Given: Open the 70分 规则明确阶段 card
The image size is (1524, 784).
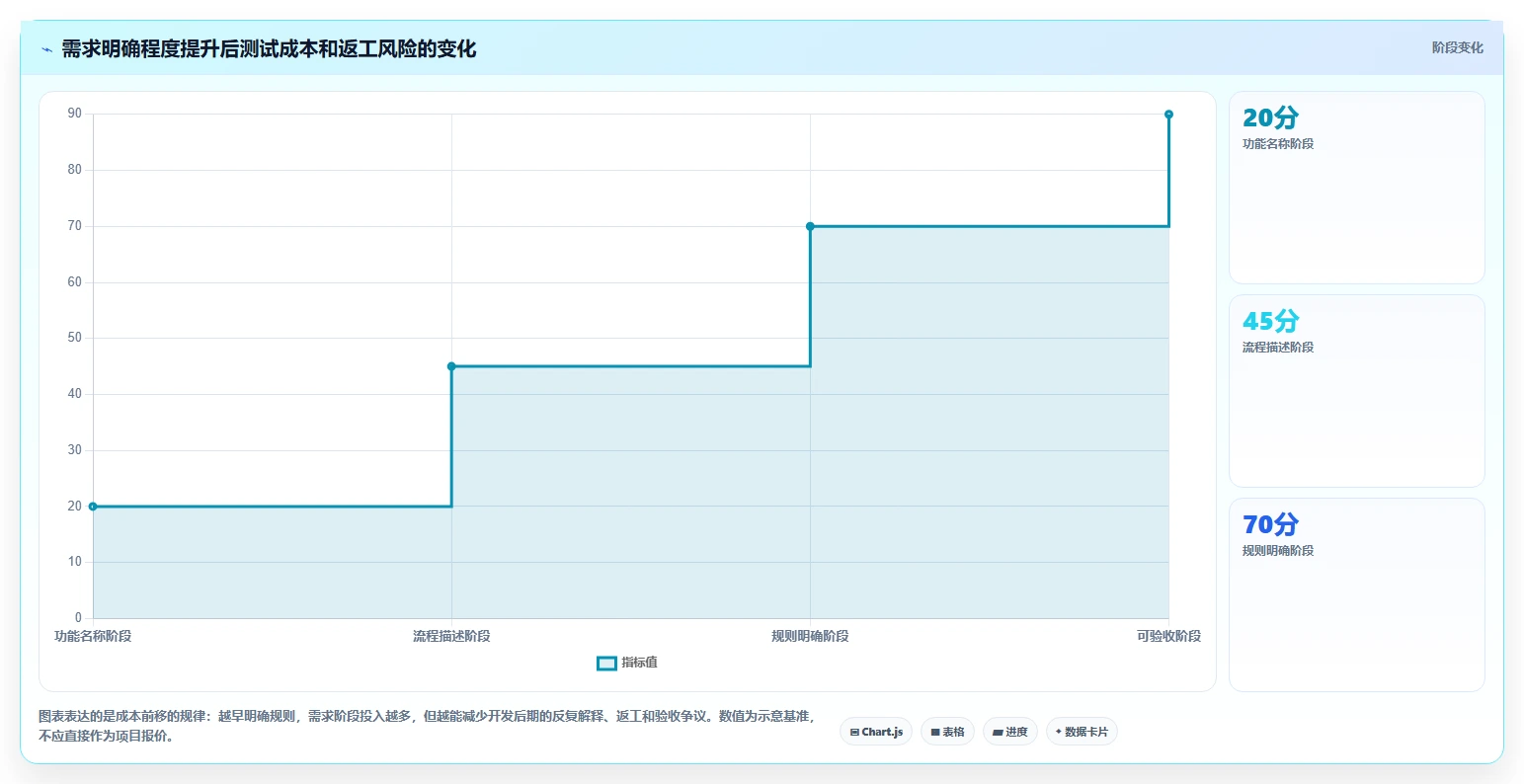Looking at the screenshot, I should point(1356,594).
